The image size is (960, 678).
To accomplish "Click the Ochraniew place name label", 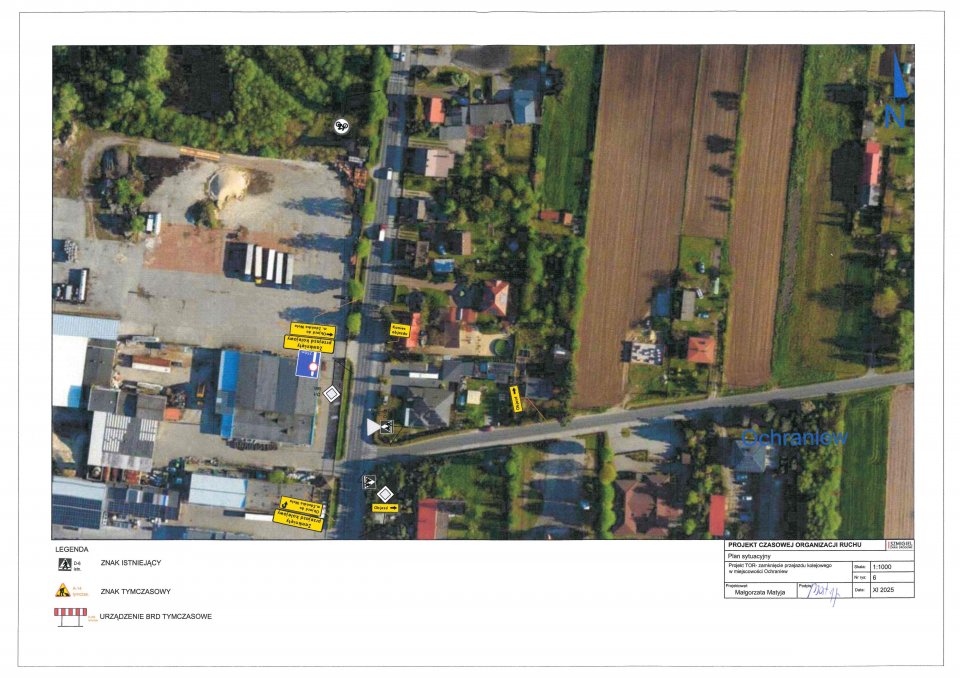I will pos(794,438).
